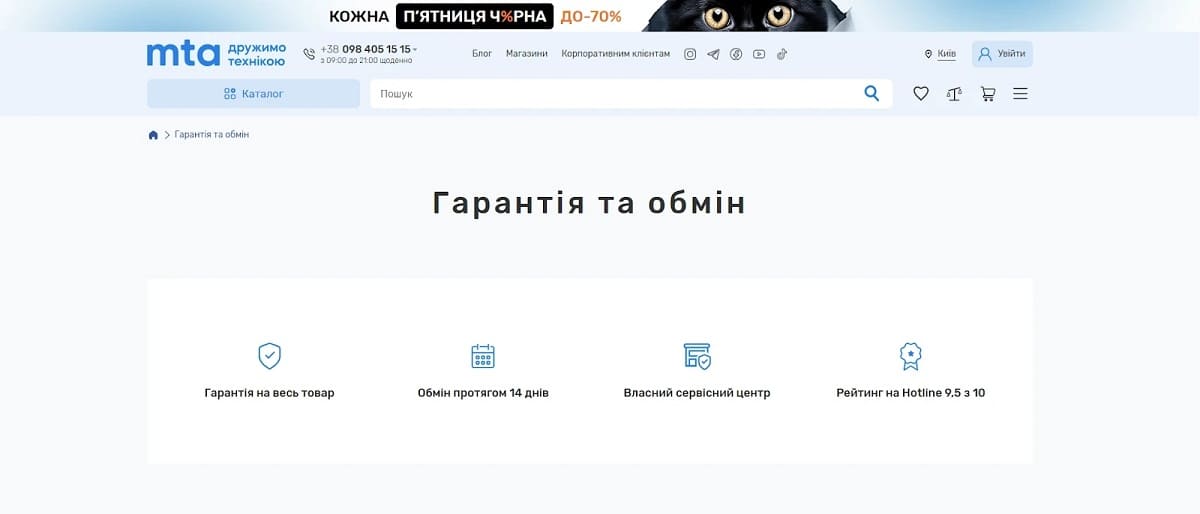The image size is (1200, 514).
Task: Change city by clicking Київ
Action: [946, 54]
